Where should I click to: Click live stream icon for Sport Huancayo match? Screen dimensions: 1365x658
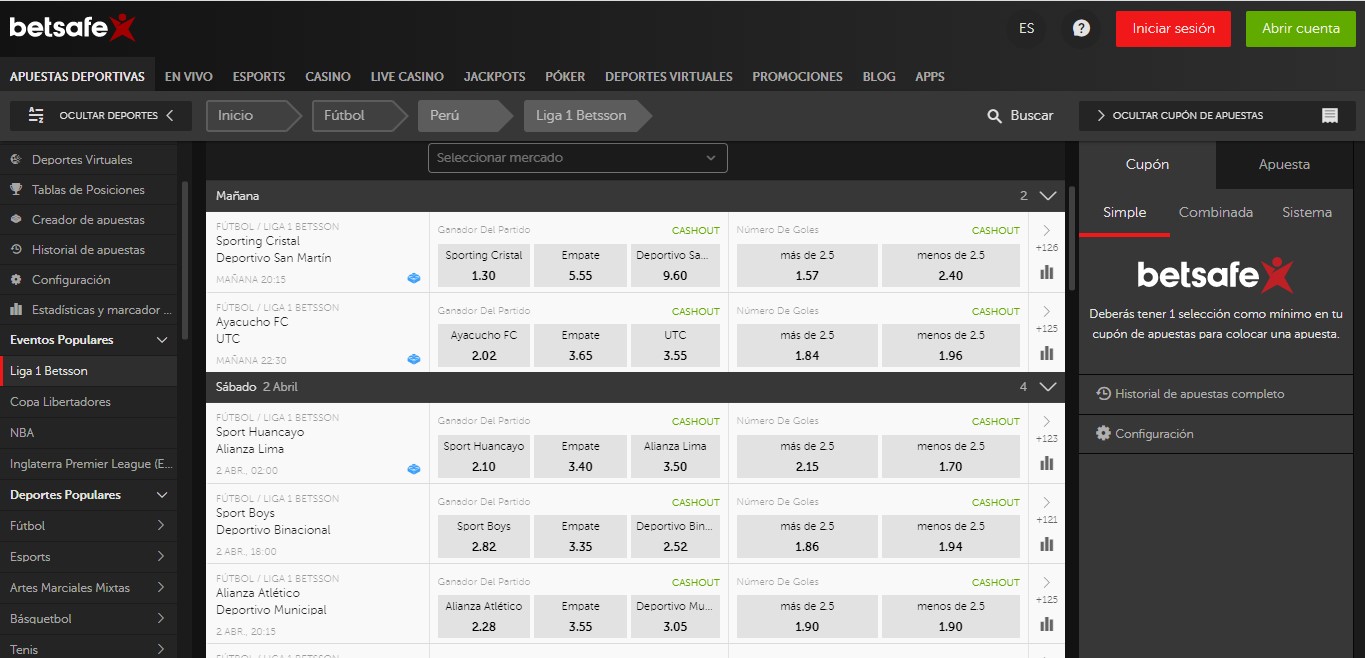click(x=414, y=469)
